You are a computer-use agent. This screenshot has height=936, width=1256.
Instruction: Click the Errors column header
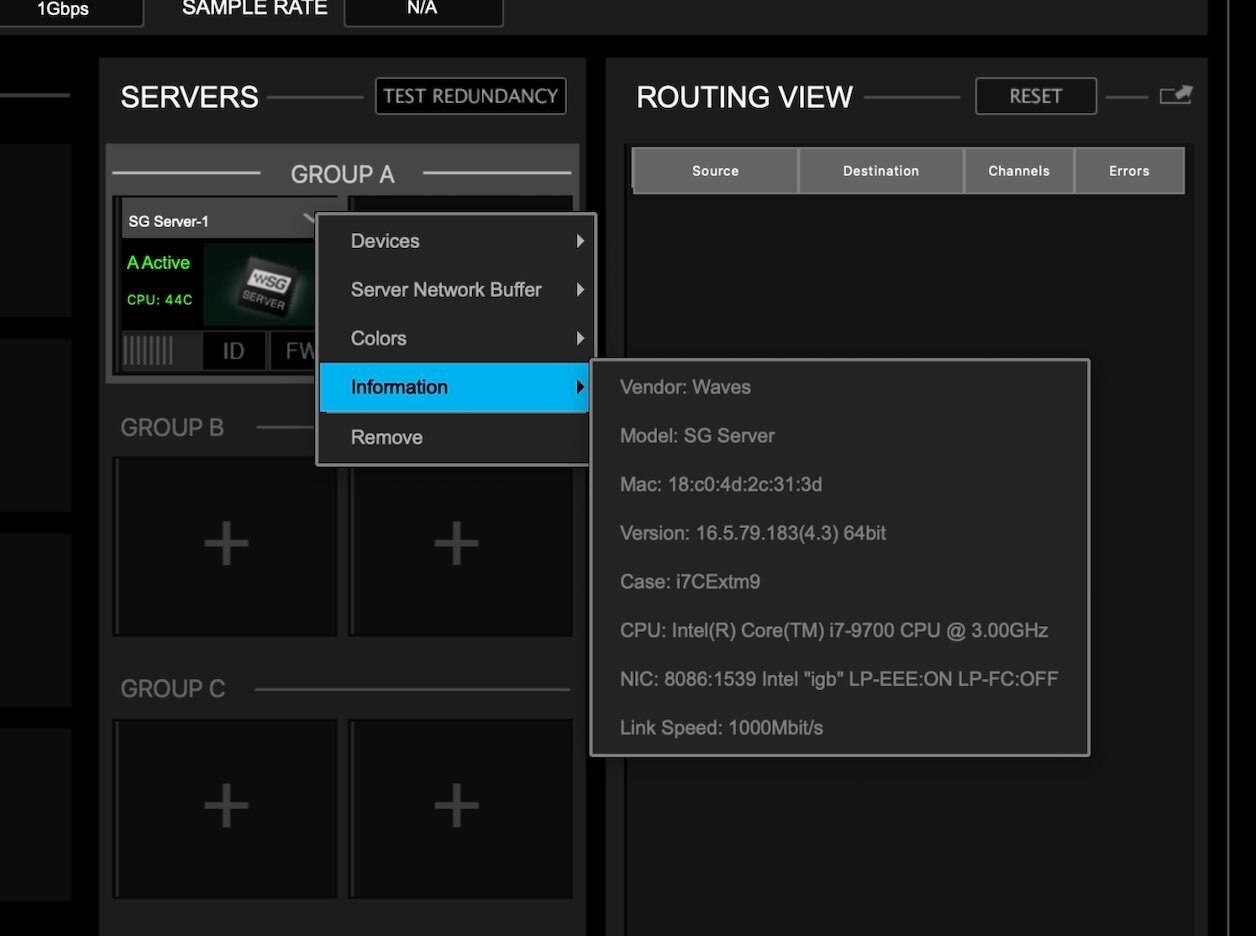pos(1129,171)
